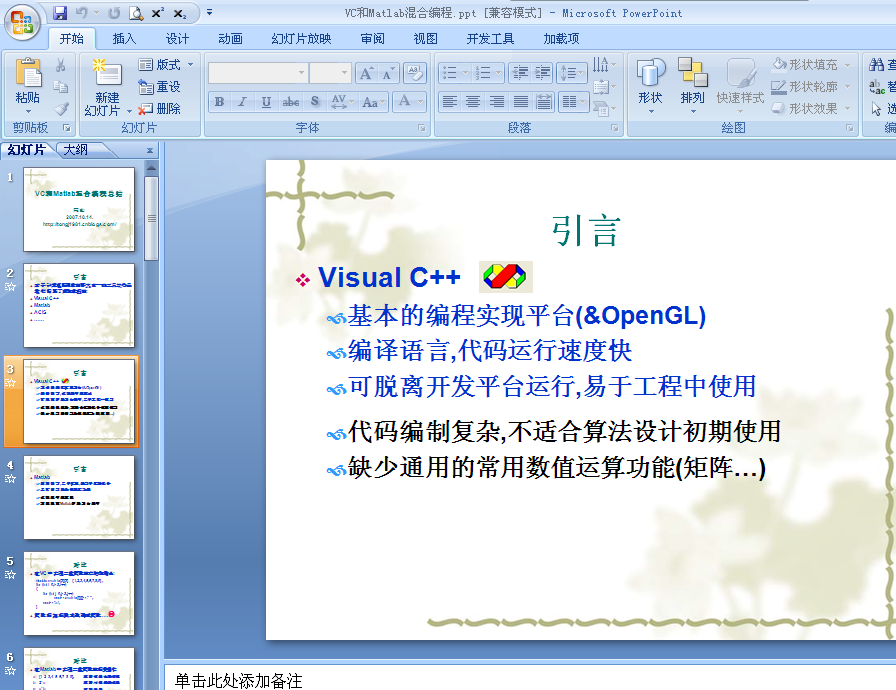Clear all formatting with eraser icon
The height and width of the screenshot is (690, 896).
pyautogui.click(x=414, y=73)
